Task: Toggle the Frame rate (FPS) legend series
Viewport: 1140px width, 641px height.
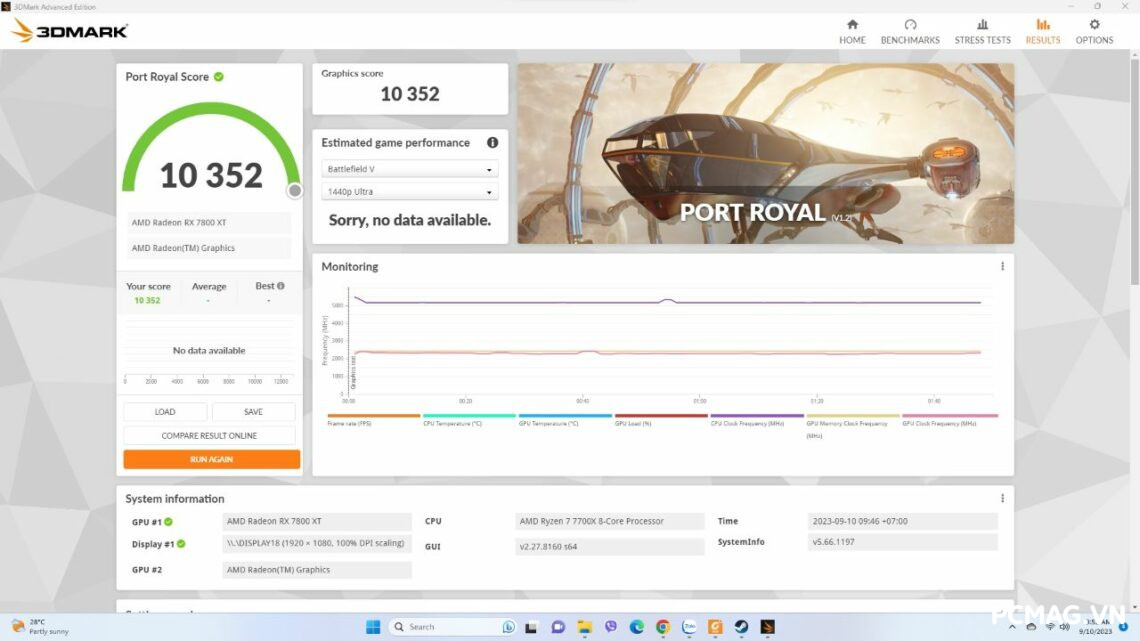Action: pos(374,416)
